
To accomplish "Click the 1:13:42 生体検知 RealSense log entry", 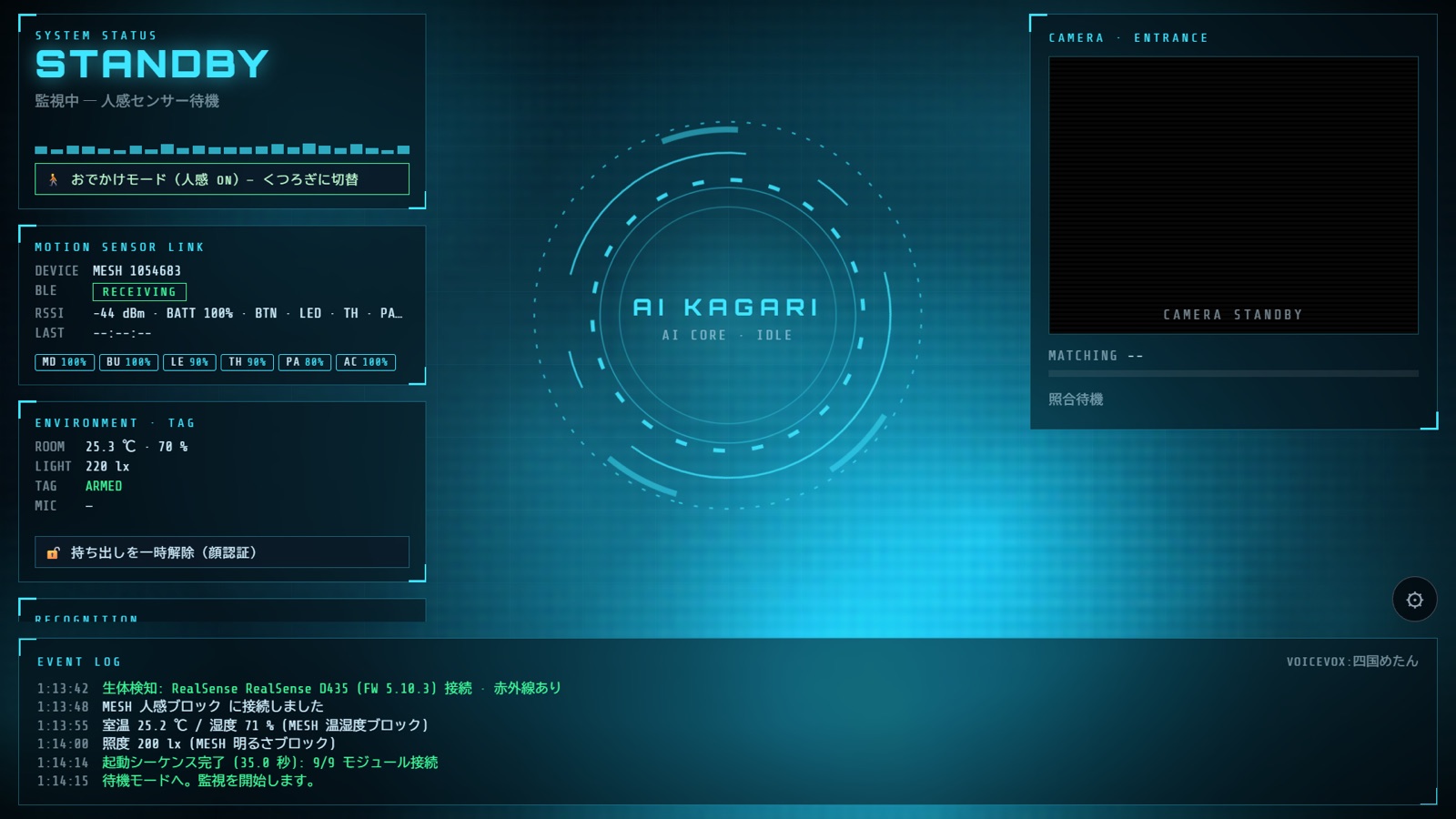I will [x=299, y=689].
